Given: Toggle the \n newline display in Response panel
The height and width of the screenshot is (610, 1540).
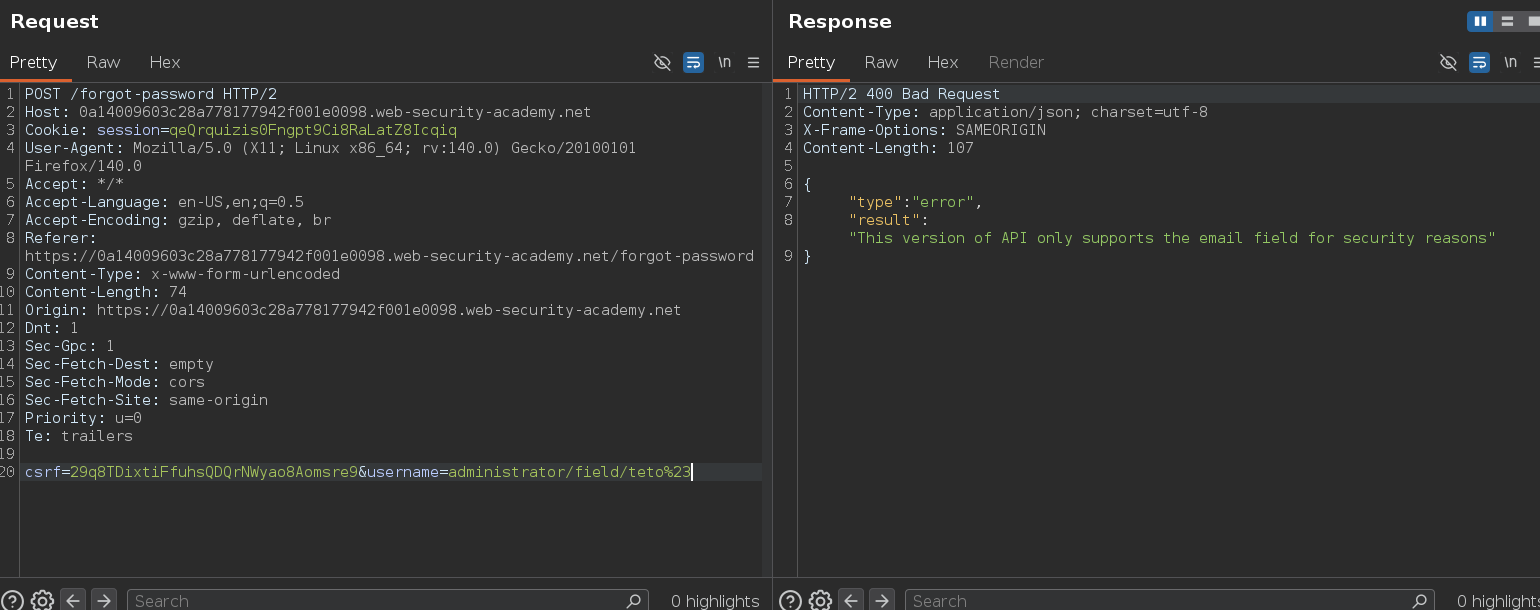Looking at the screenshot, I should [x=1510, y=62].
